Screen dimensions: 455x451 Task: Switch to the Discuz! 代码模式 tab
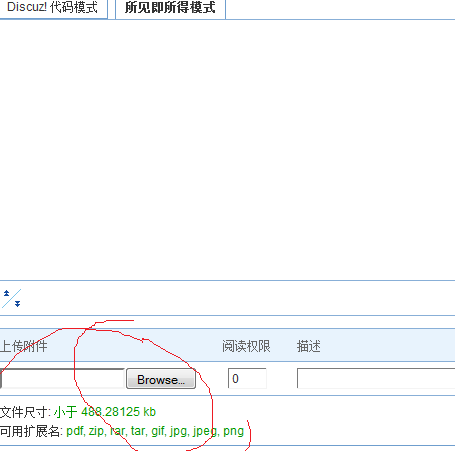(53, 8)
